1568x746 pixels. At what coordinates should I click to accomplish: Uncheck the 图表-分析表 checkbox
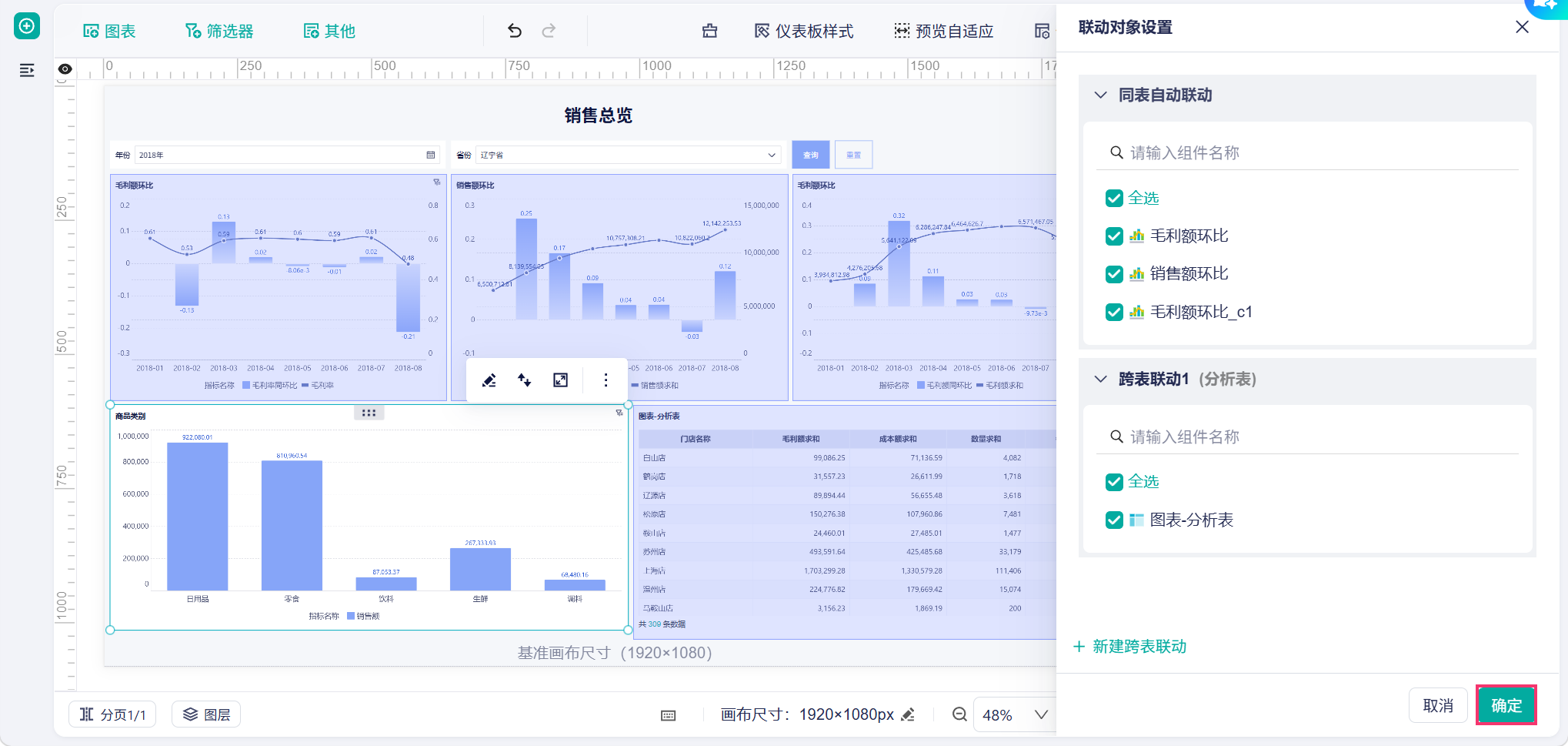pos(1114,520)
